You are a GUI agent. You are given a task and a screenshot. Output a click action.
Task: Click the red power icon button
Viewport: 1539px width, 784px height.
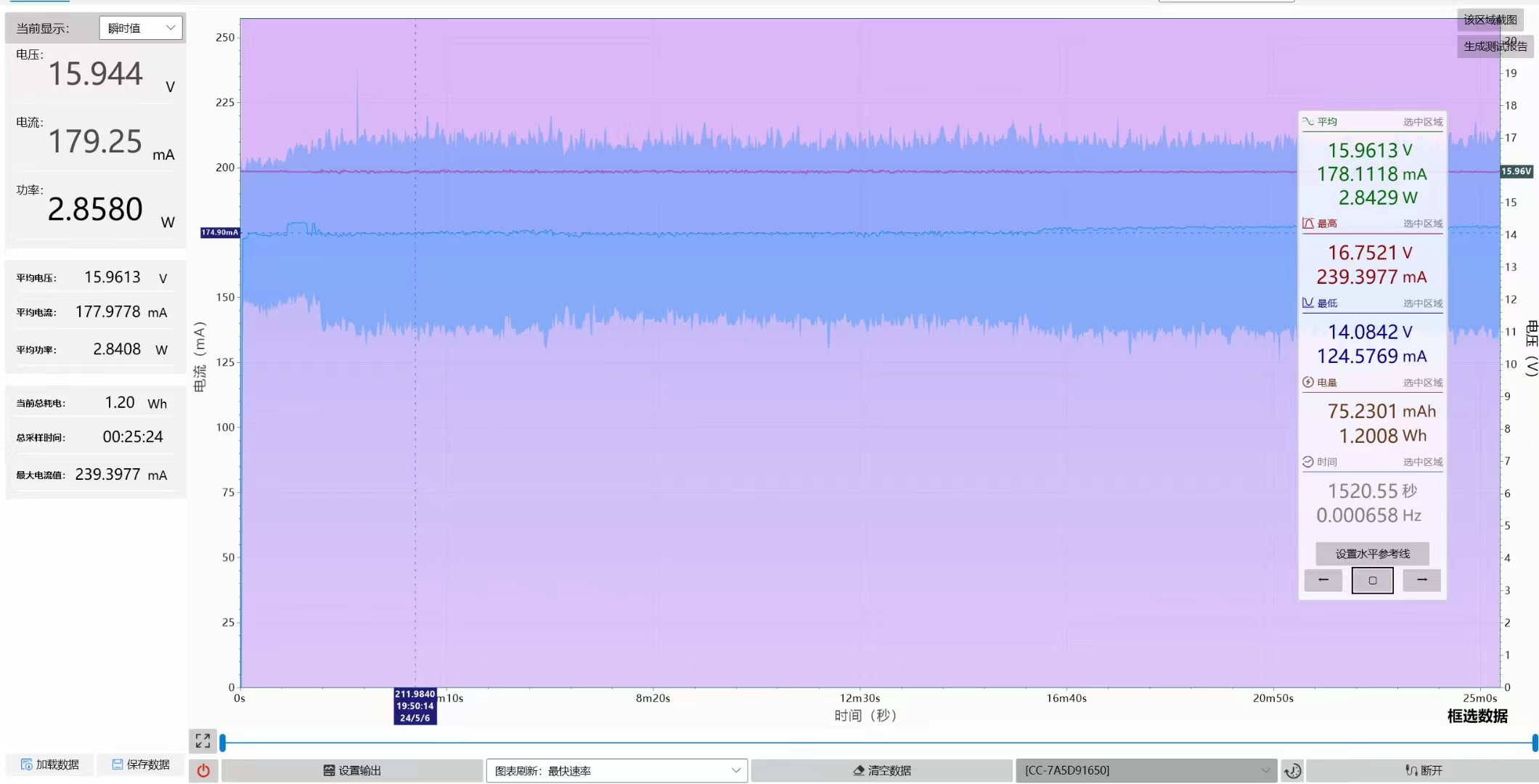pos(203,770)
